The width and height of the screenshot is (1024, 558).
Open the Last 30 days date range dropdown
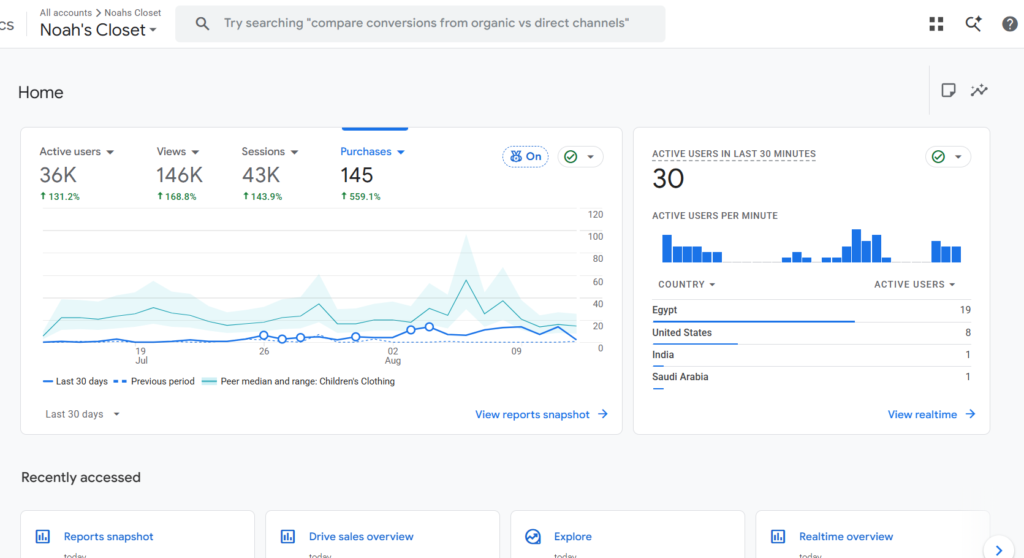pyautogui.click(x=82, y=414)
